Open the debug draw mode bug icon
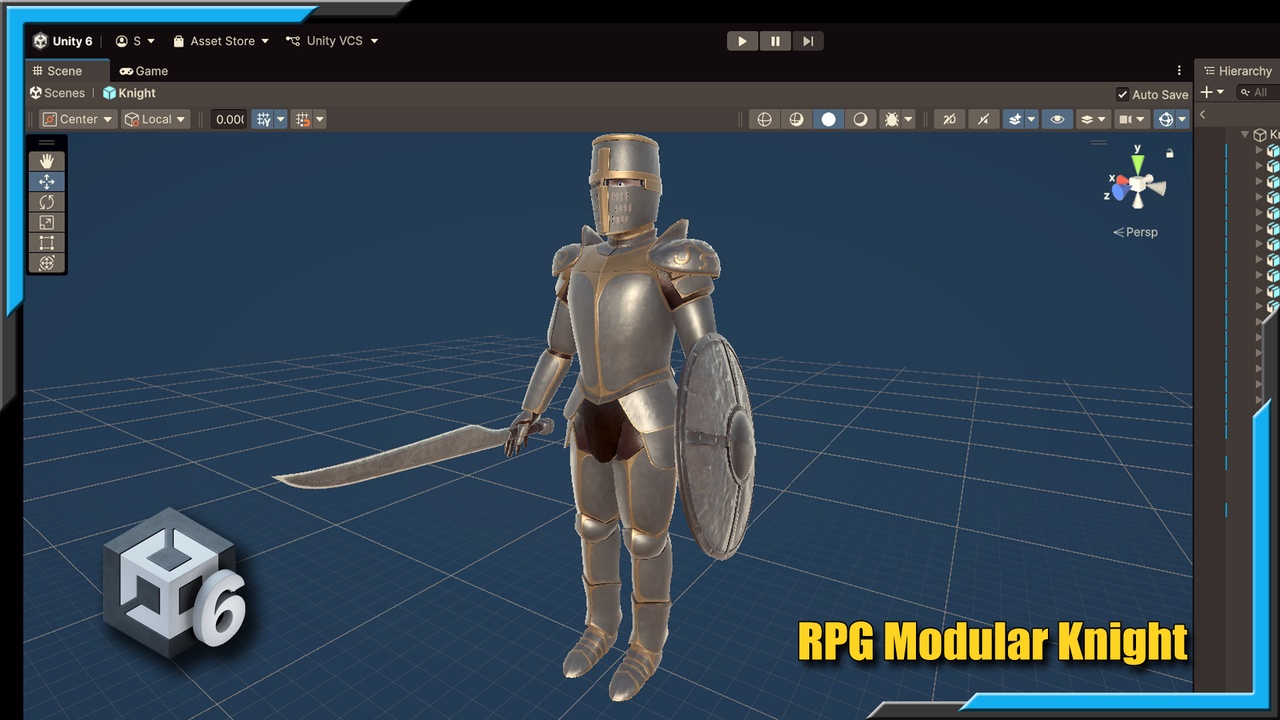Viewport: 1280px width, 720px height. [x=891, y=119]
